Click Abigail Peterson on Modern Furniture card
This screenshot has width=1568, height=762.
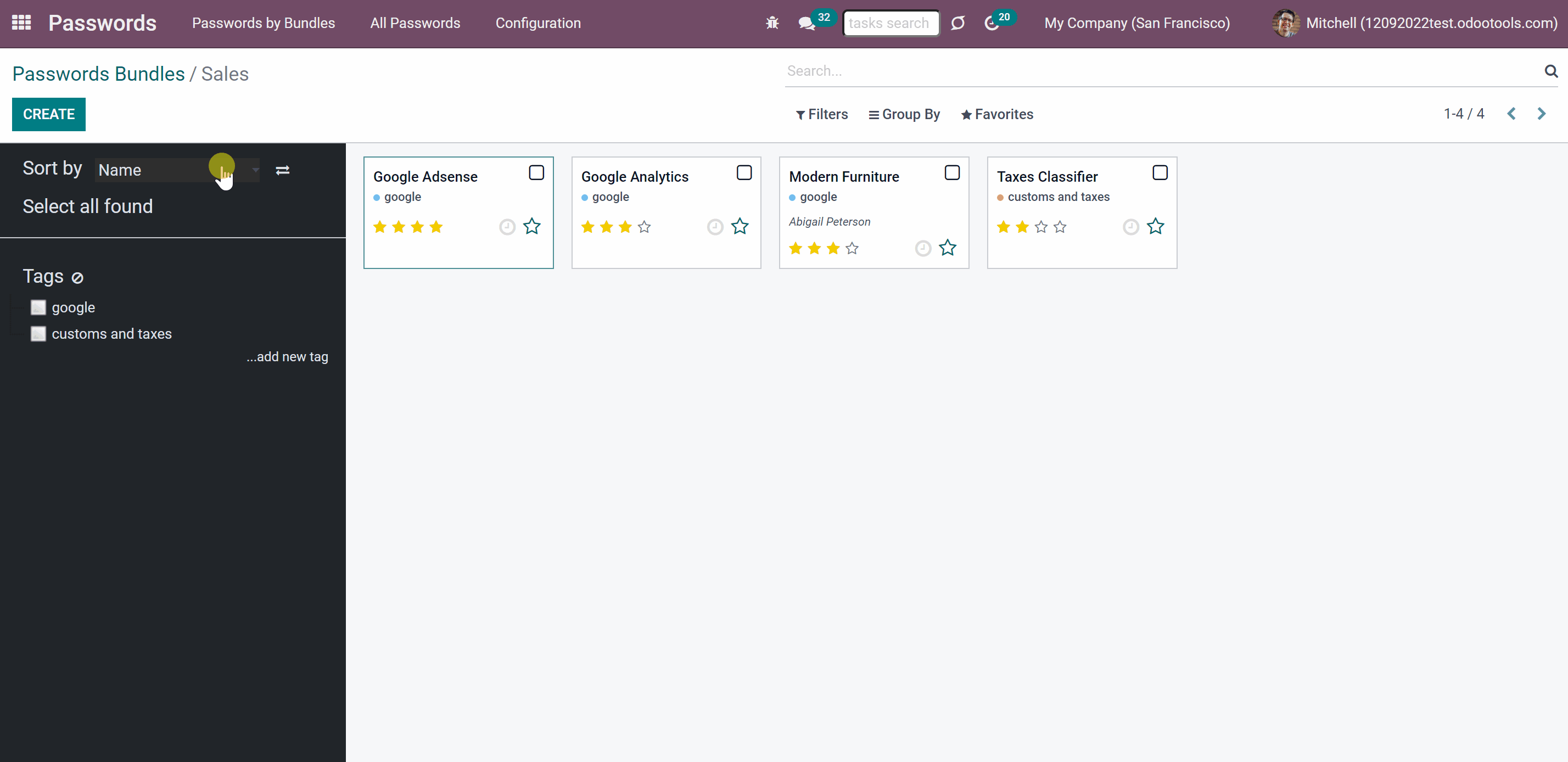coord(829,222)
